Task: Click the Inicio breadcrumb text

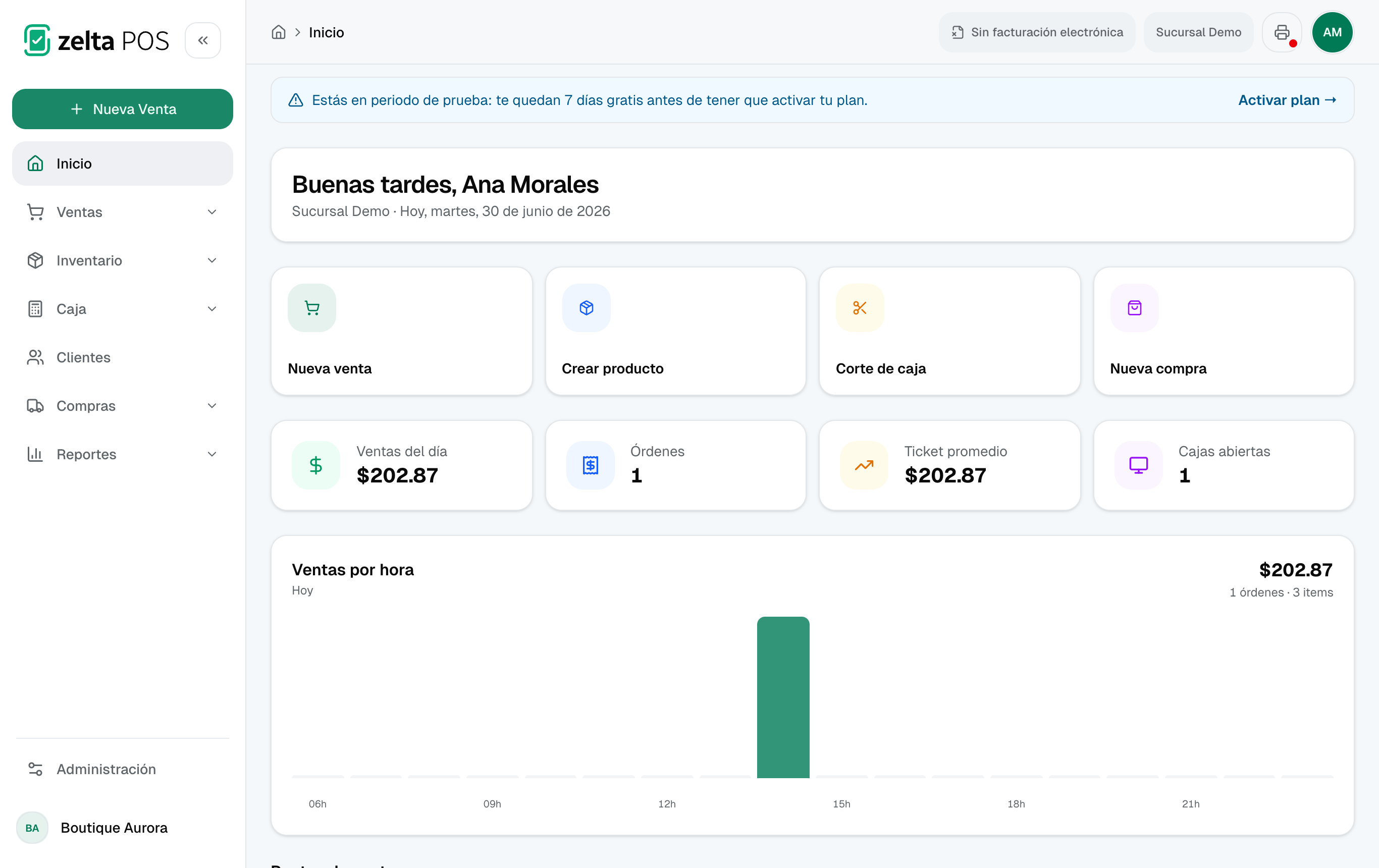Action: pyautogui.click(x=327, y=33)
